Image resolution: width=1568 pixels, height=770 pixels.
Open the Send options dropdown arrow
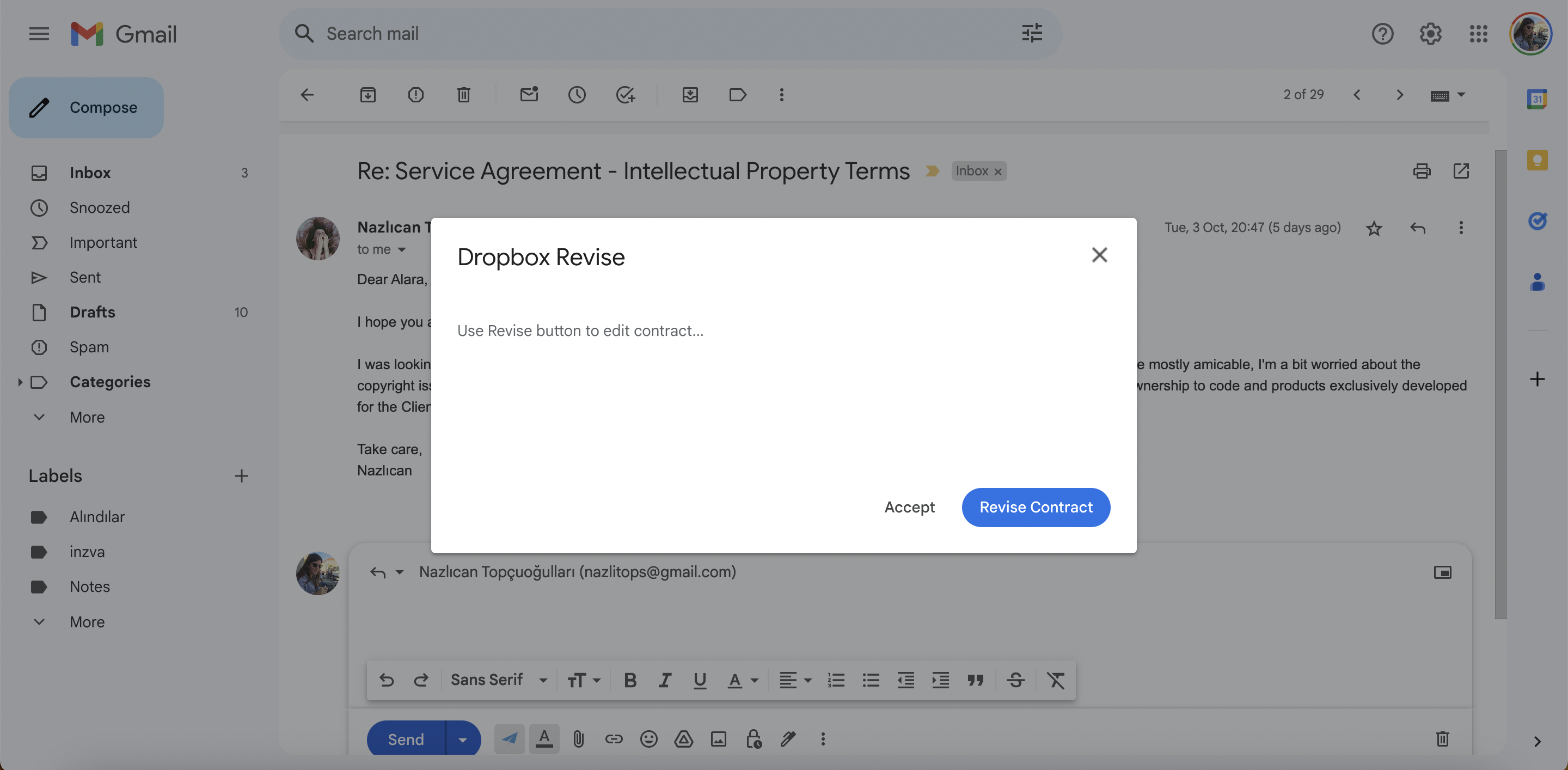463,740
